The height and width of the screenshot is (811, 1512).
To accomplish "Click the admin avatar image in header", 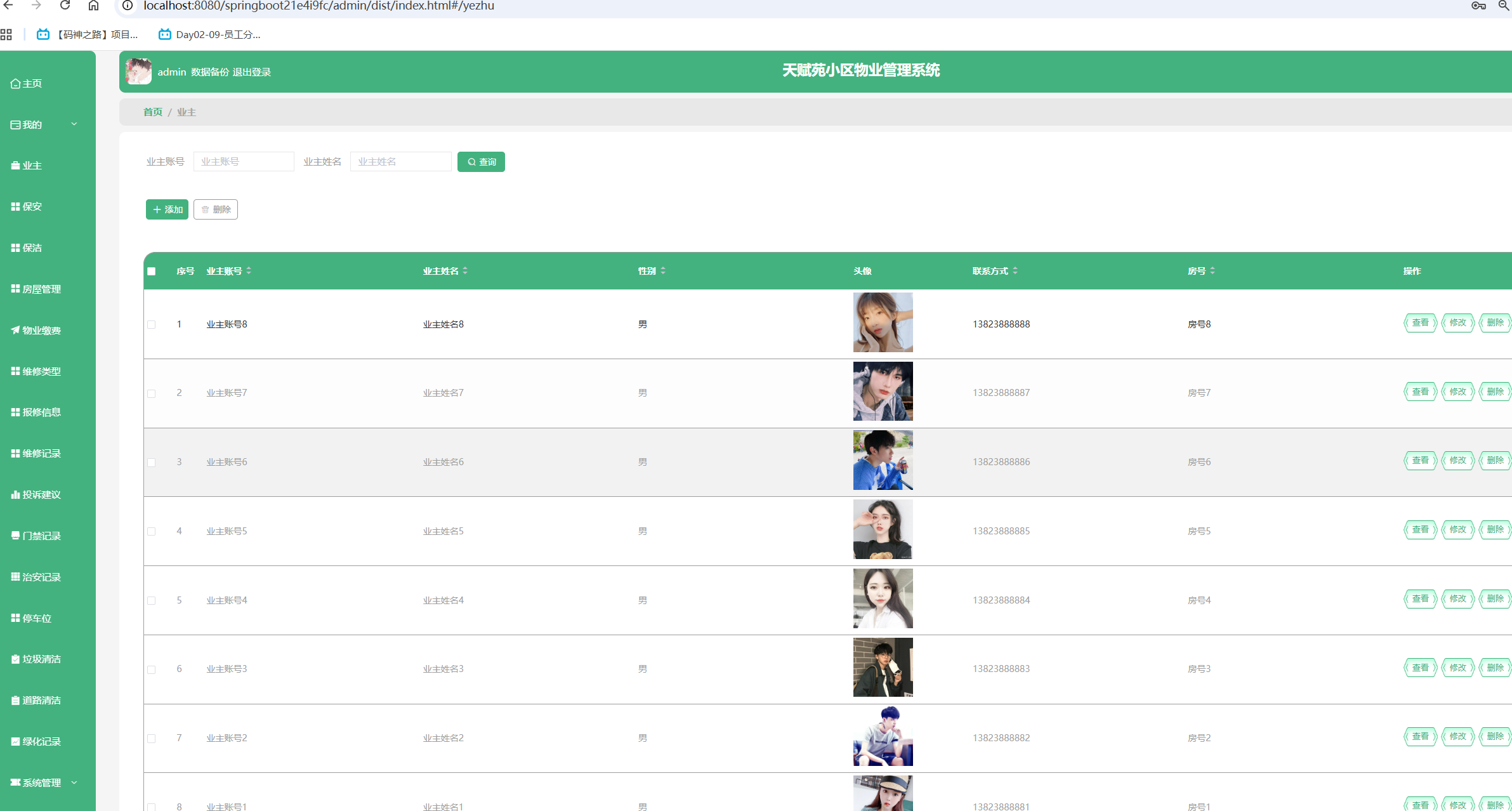I will [x=138, y=72].
